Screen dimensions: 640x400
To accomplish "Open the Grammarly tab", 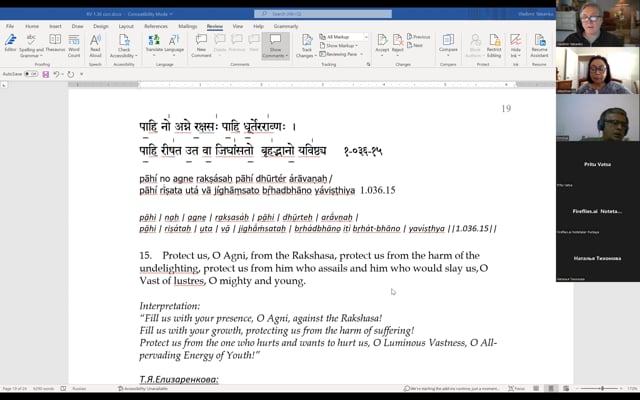I will click(x=286, y=26).
